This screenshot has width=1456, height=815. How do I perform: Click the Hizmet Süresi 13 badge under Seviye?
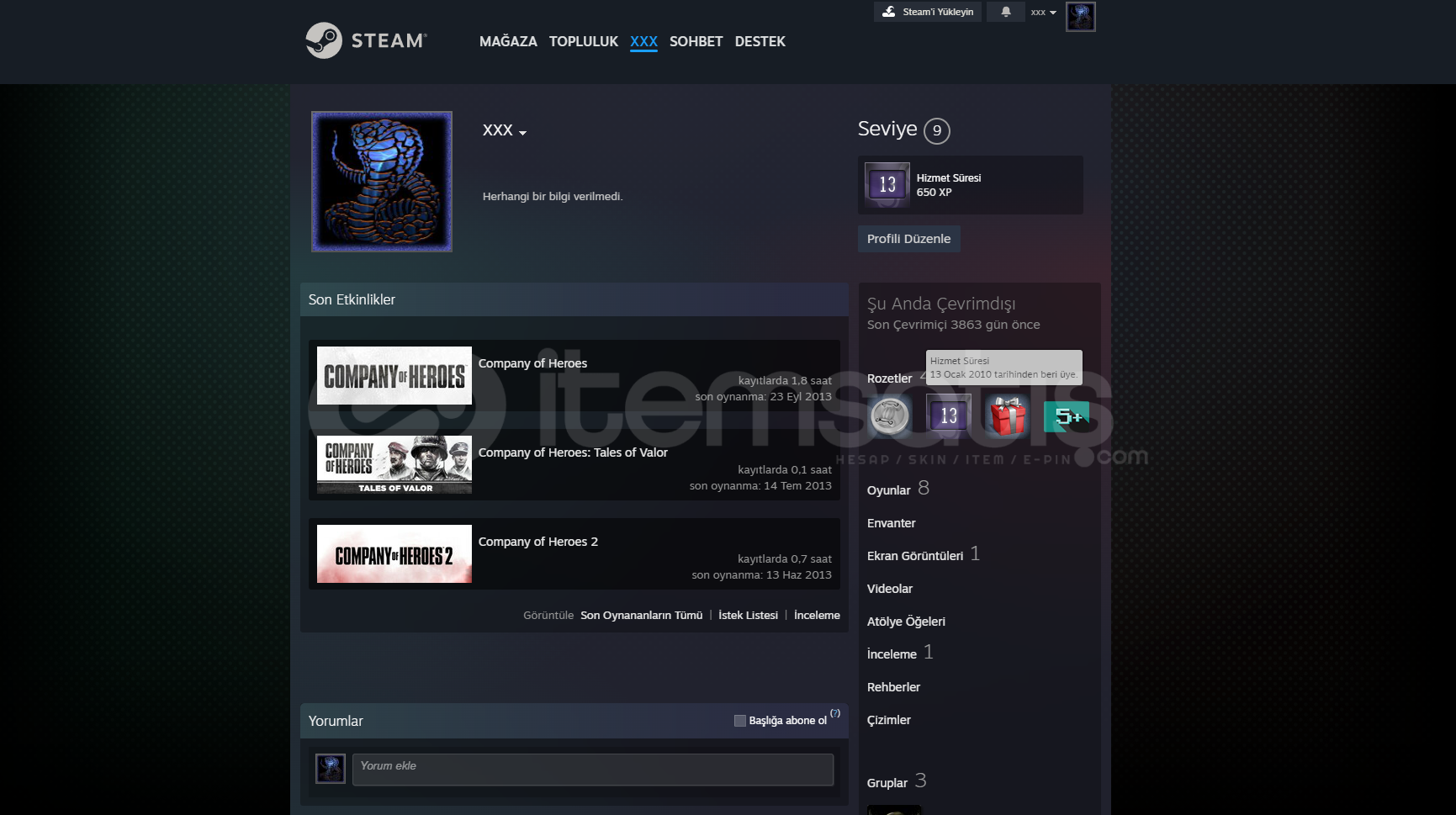point(887,184)
